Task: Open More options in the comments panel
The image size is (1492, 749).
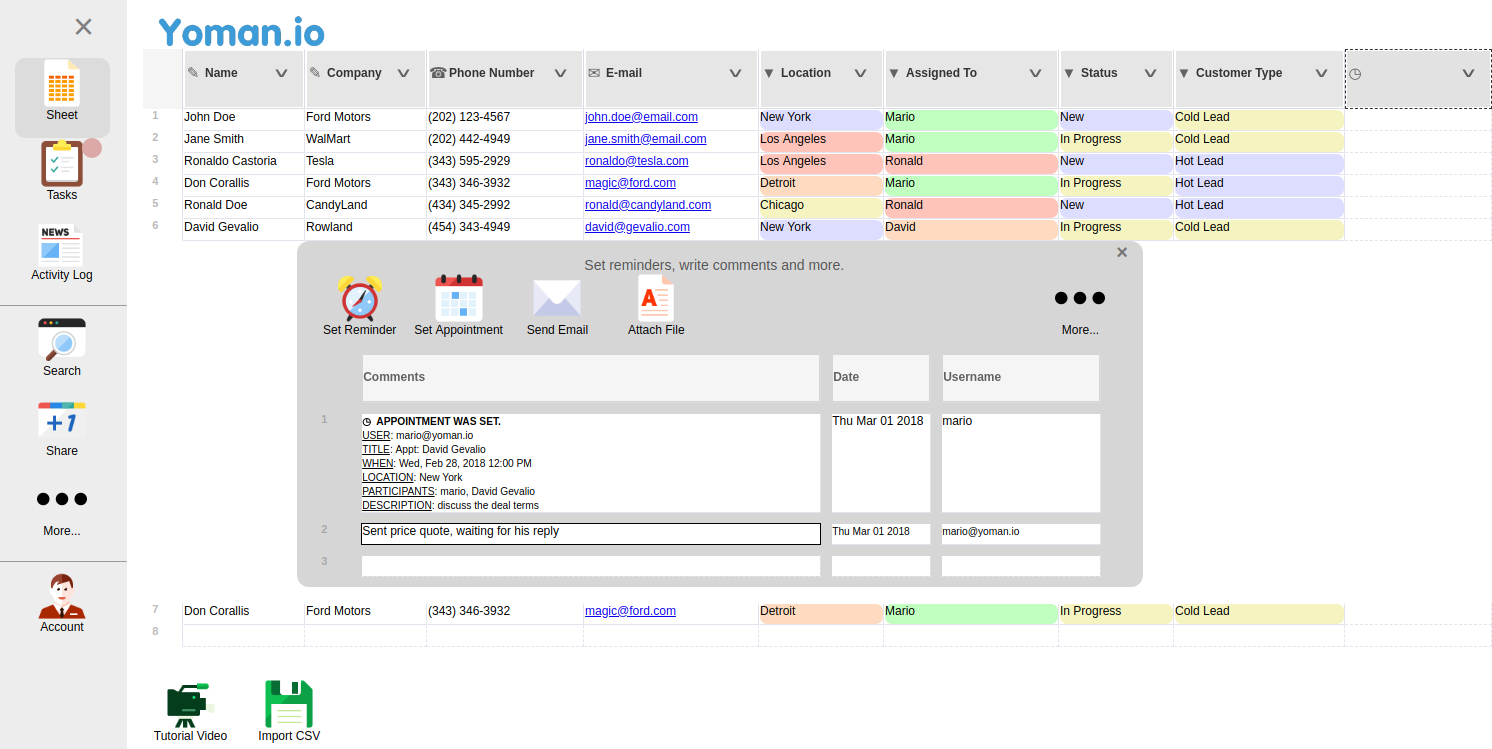Action: pyautogui.click(x=1080, y=298)
